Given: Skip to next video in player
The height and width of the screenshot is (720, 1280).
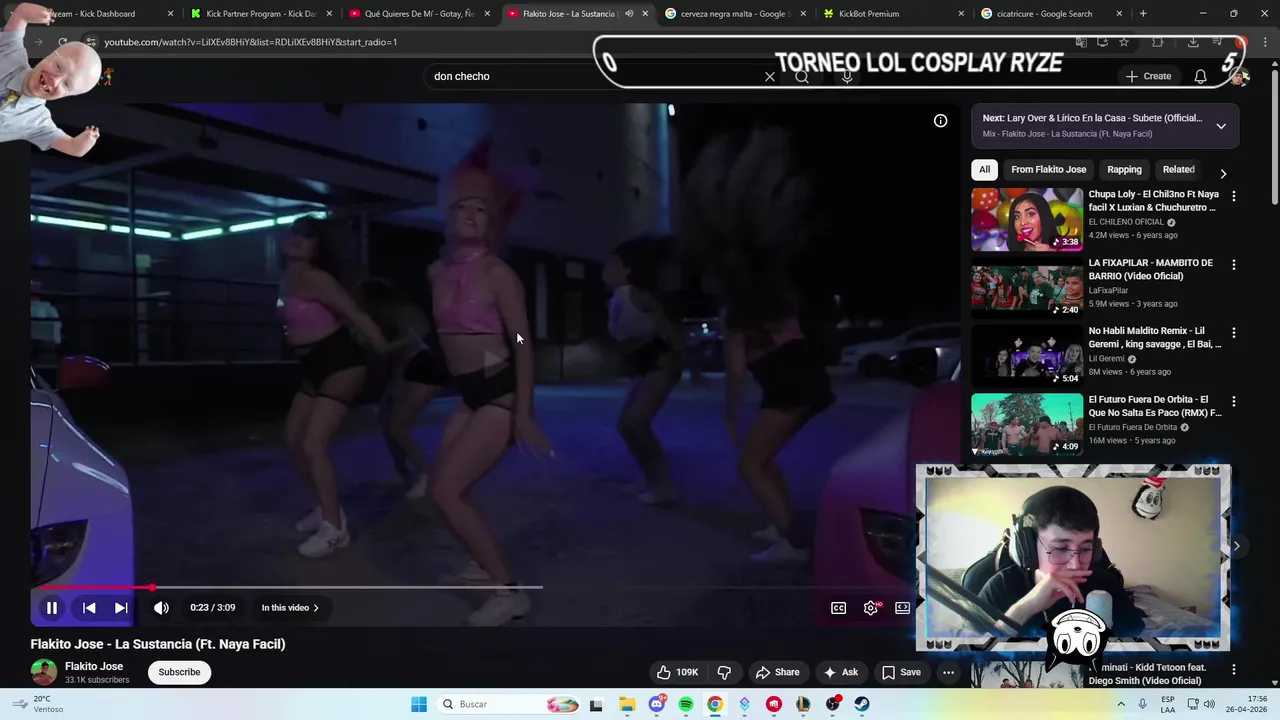Looking at the screenshot, I should click(121, 607).
